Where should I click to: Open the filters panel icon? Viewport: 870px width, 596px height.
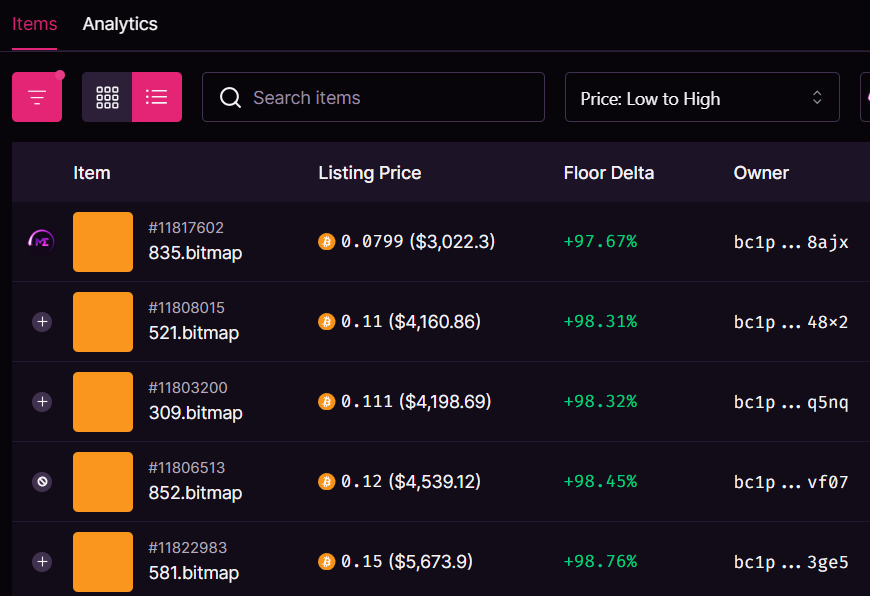pos(37,97)
